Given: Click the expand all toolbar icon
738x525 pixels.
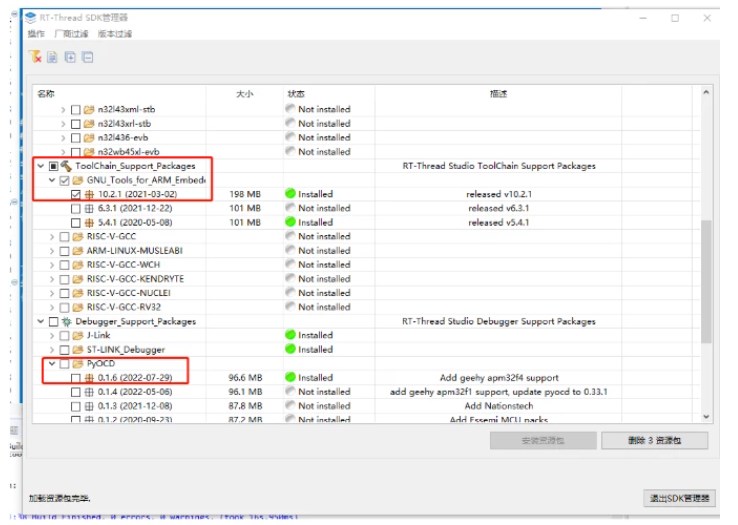Looking at the screenshot, I should [x=70, y=57].
